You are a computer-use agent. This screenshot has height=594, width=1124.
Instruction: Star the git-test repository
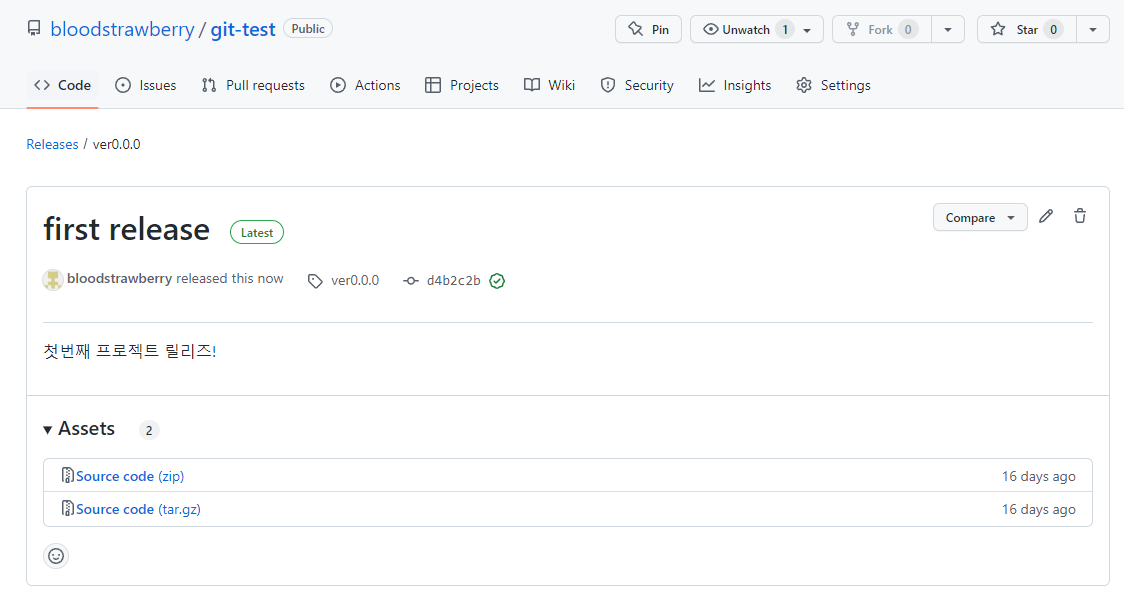click(x=1027, y=29)
